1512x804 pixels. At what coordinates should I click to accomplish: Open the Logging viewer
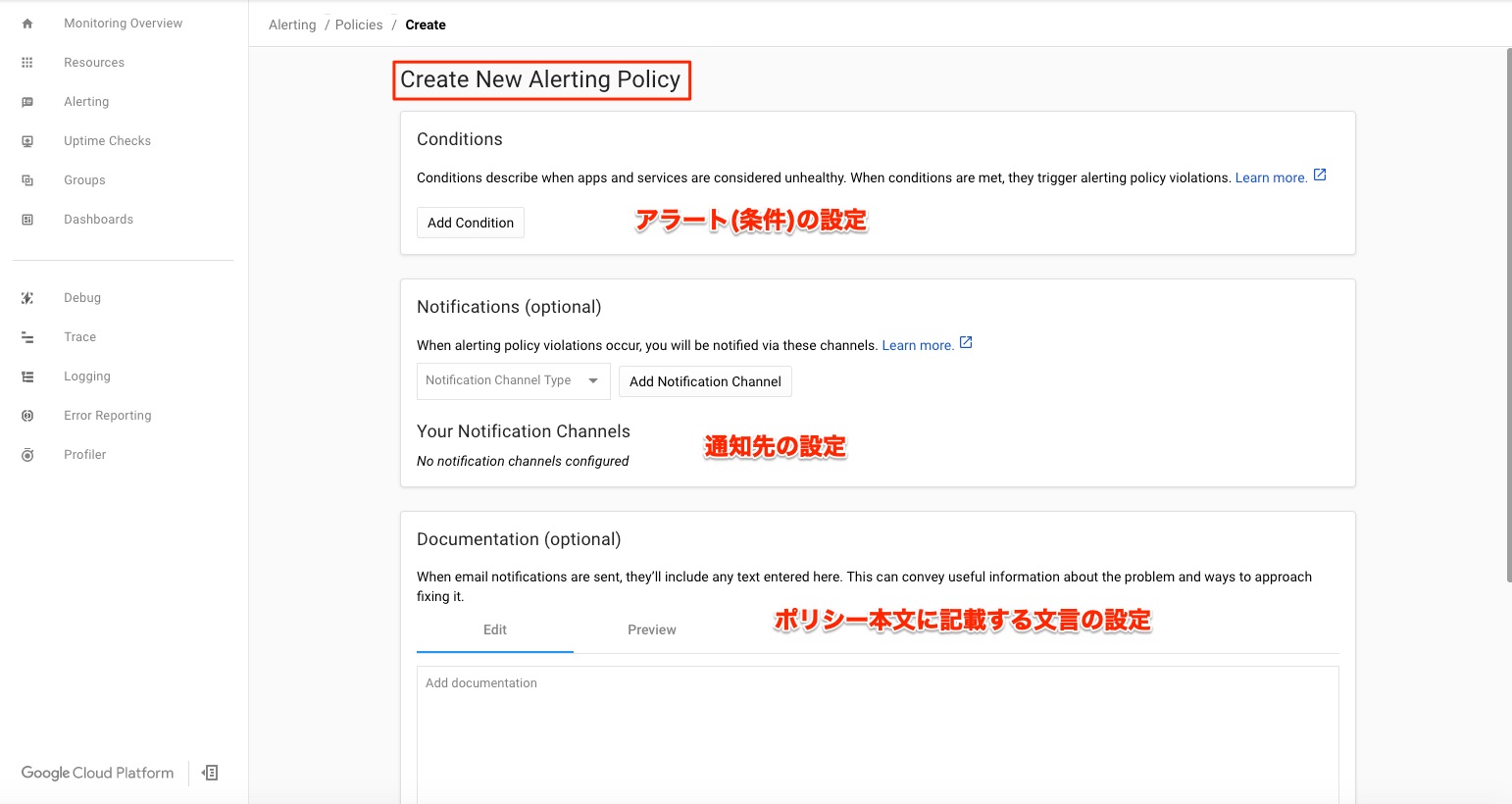pyautogui.click(x=87, y=376)
